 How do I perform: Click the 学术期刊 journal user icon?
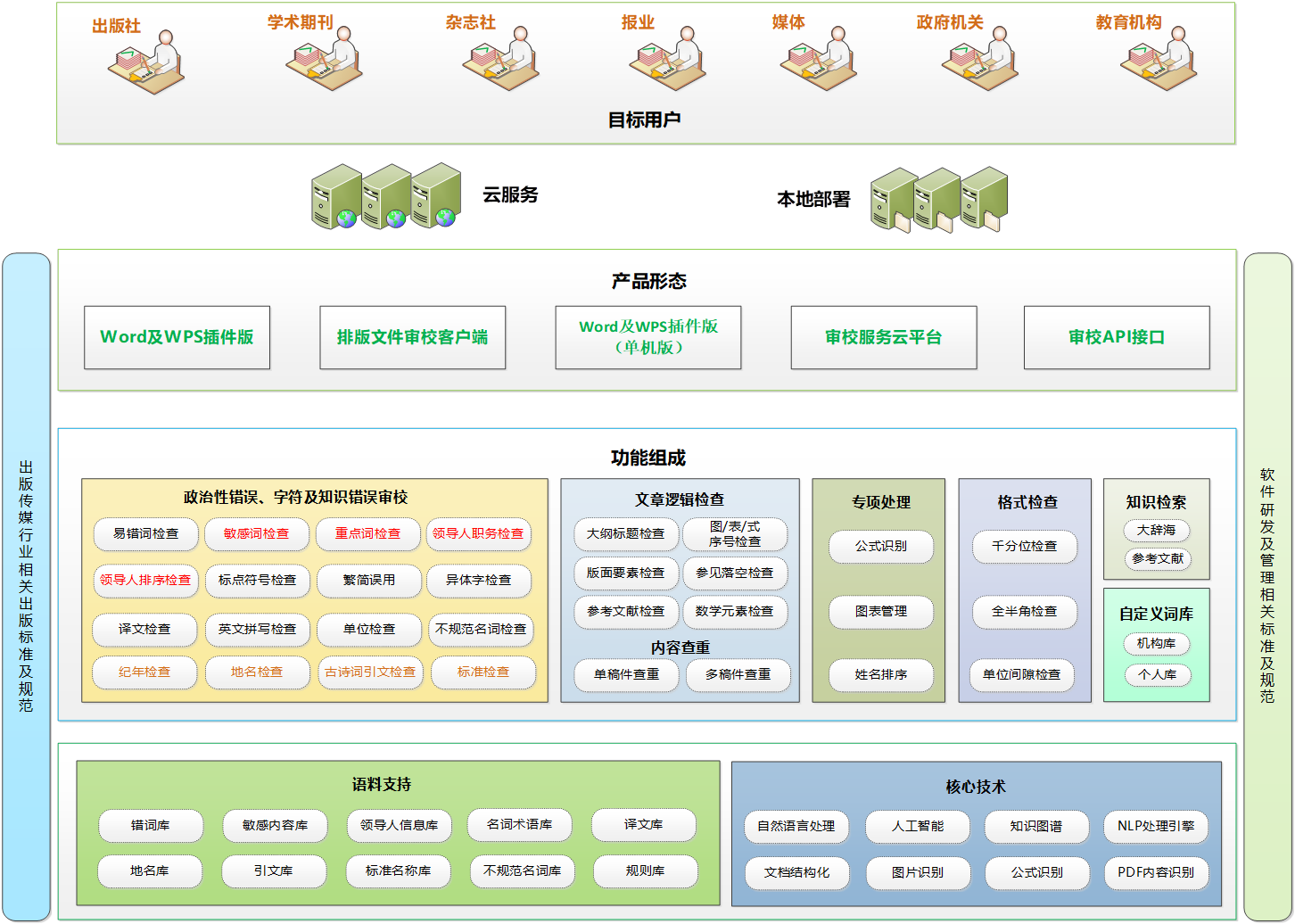point(323,62)
